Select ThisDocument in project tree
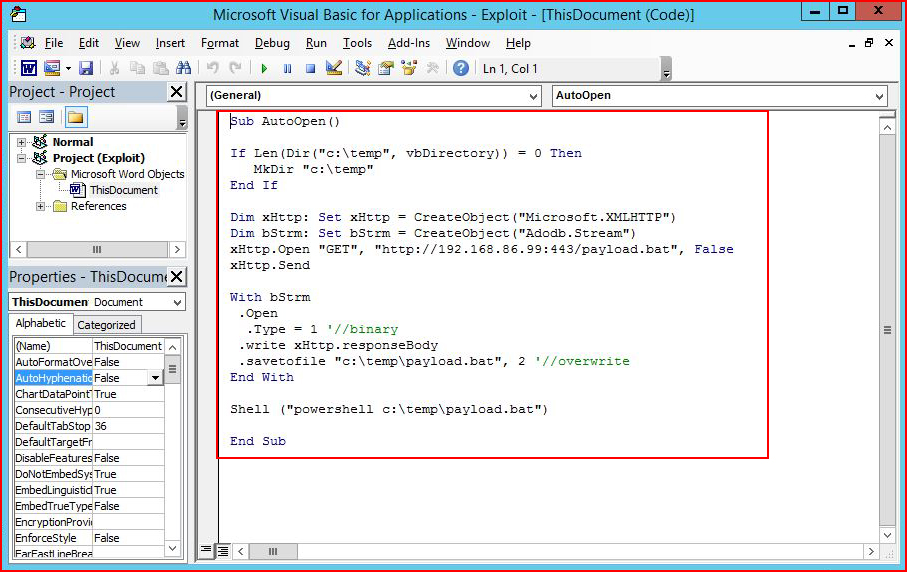Image resolution: width=907 pixels, height=572 pixels. pos(123,190)
